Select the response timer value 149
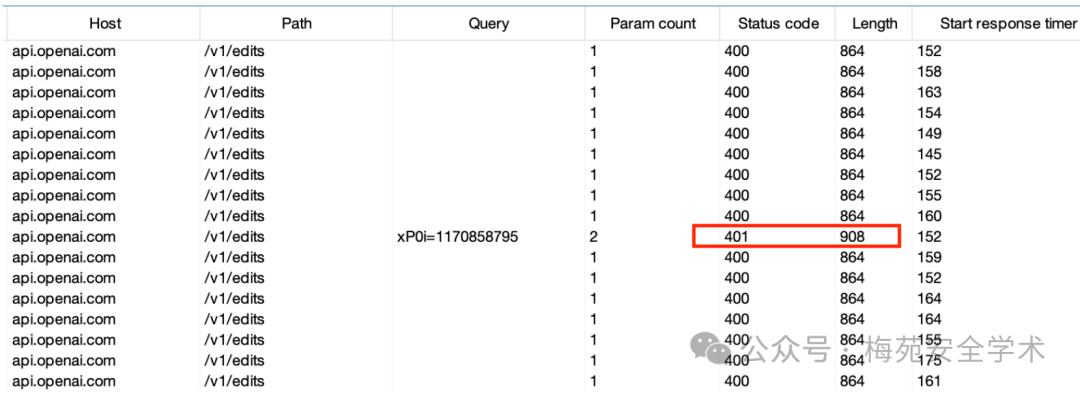The image size is (1080, 393). [x=928, y=134]
